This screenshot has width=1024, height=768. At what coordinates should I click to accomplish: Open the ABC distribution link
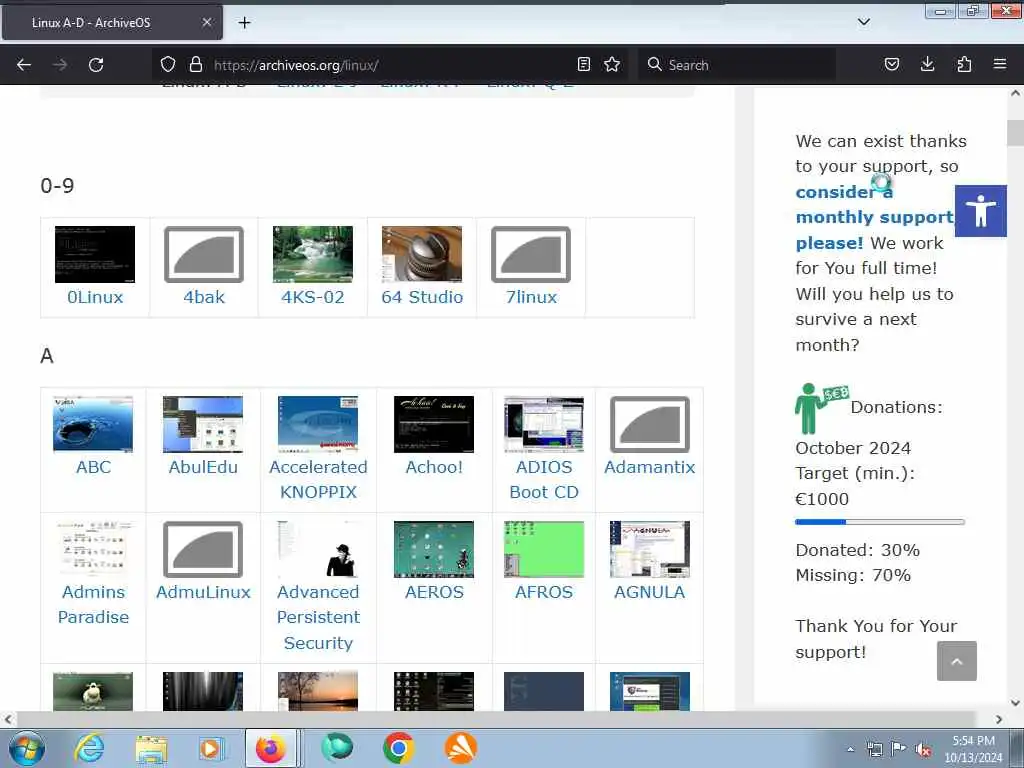[93, 467]
